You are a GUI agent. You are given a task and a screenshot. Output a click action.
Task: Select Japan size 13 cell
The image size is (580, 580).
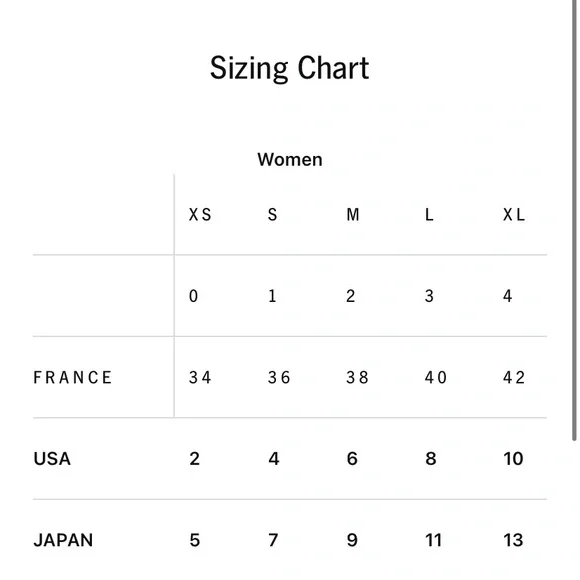(x=513, y=540)
